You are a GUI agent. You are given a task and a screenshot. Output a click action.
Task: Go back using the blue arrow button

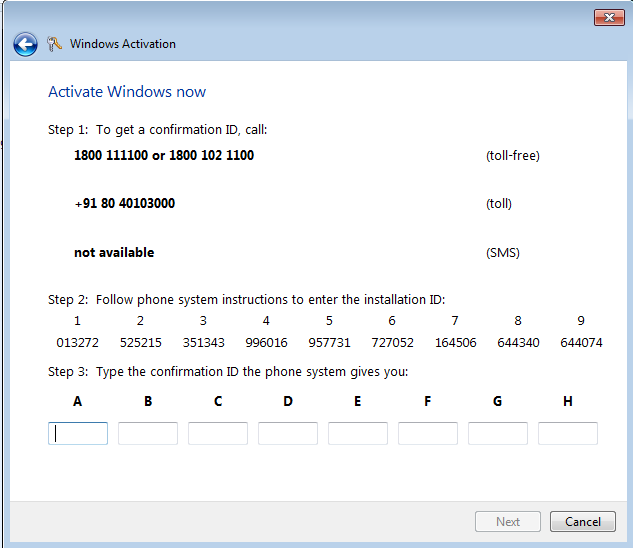tap(25, 44)
